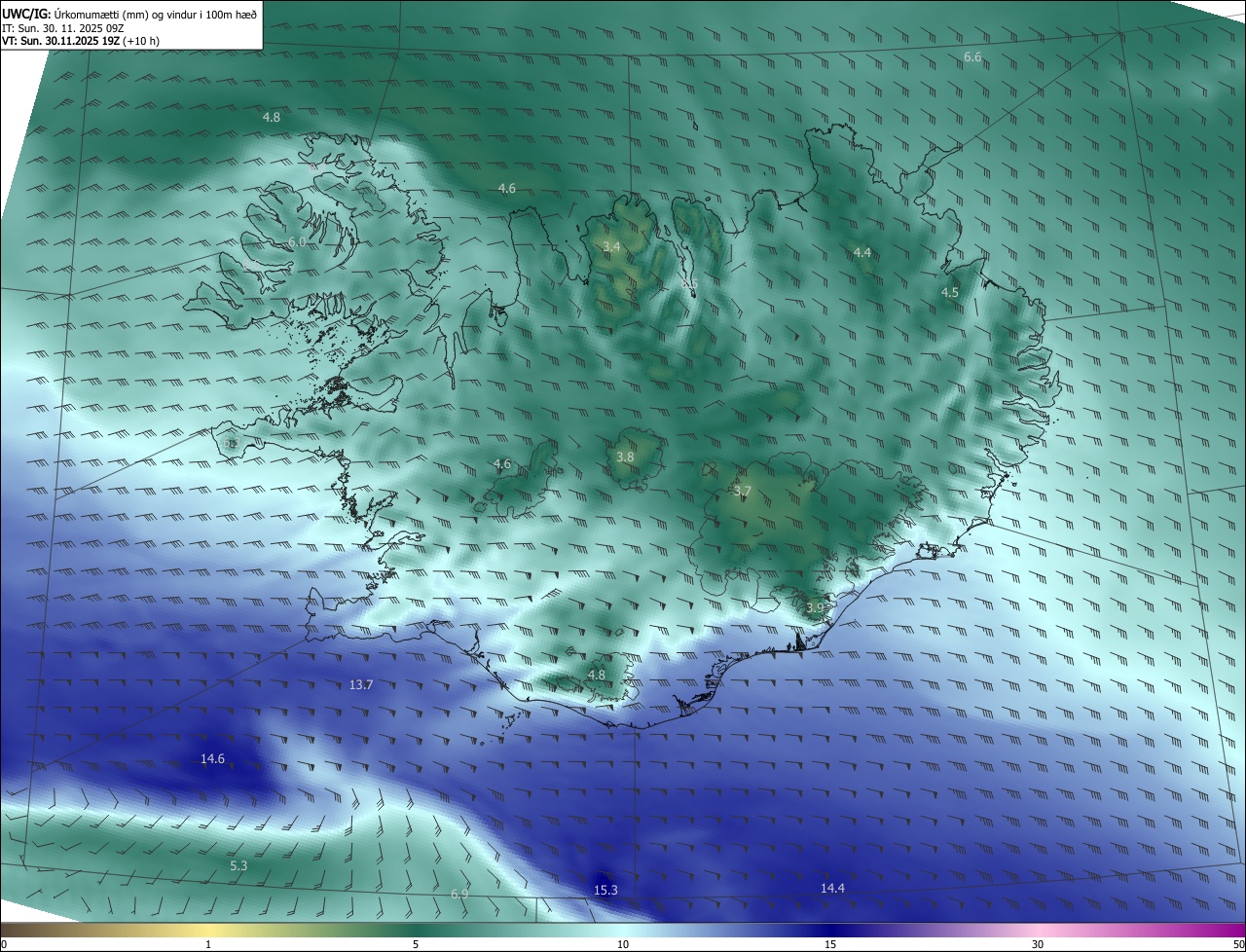Click the 5.3 value label on the map
The image size is (1246, 952).
click(x=238, y=865)
